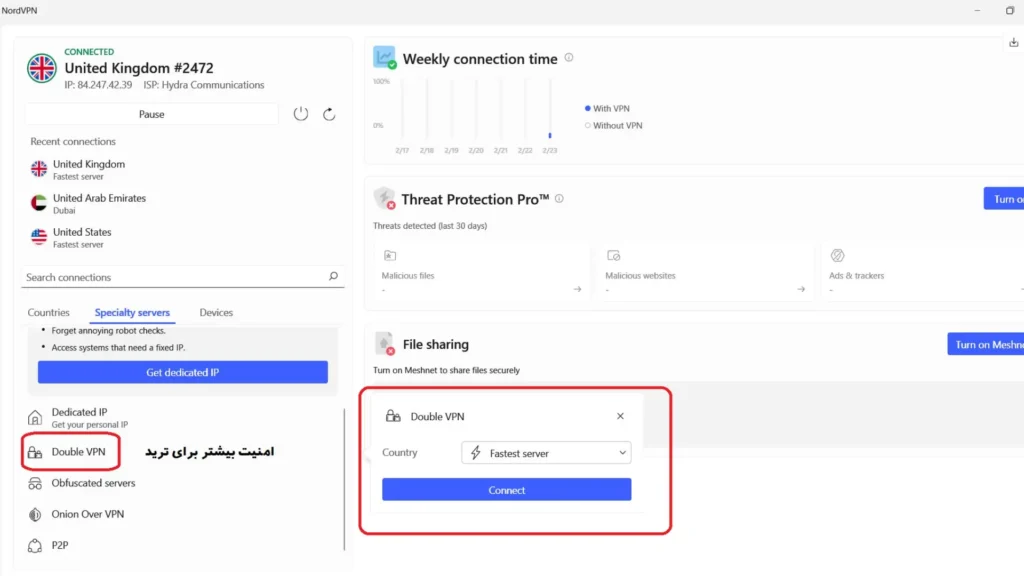Click United Kingdom flag in recent connections
Viewport: 1024px width, 576px height.
[x=39, y=169]
